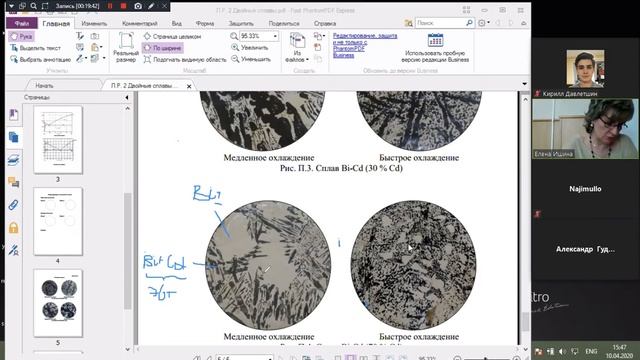Viewport: 640px width, 360px height.
Task: Open the document tabs list dropdown arrow
Action: (x=524, y=84)
